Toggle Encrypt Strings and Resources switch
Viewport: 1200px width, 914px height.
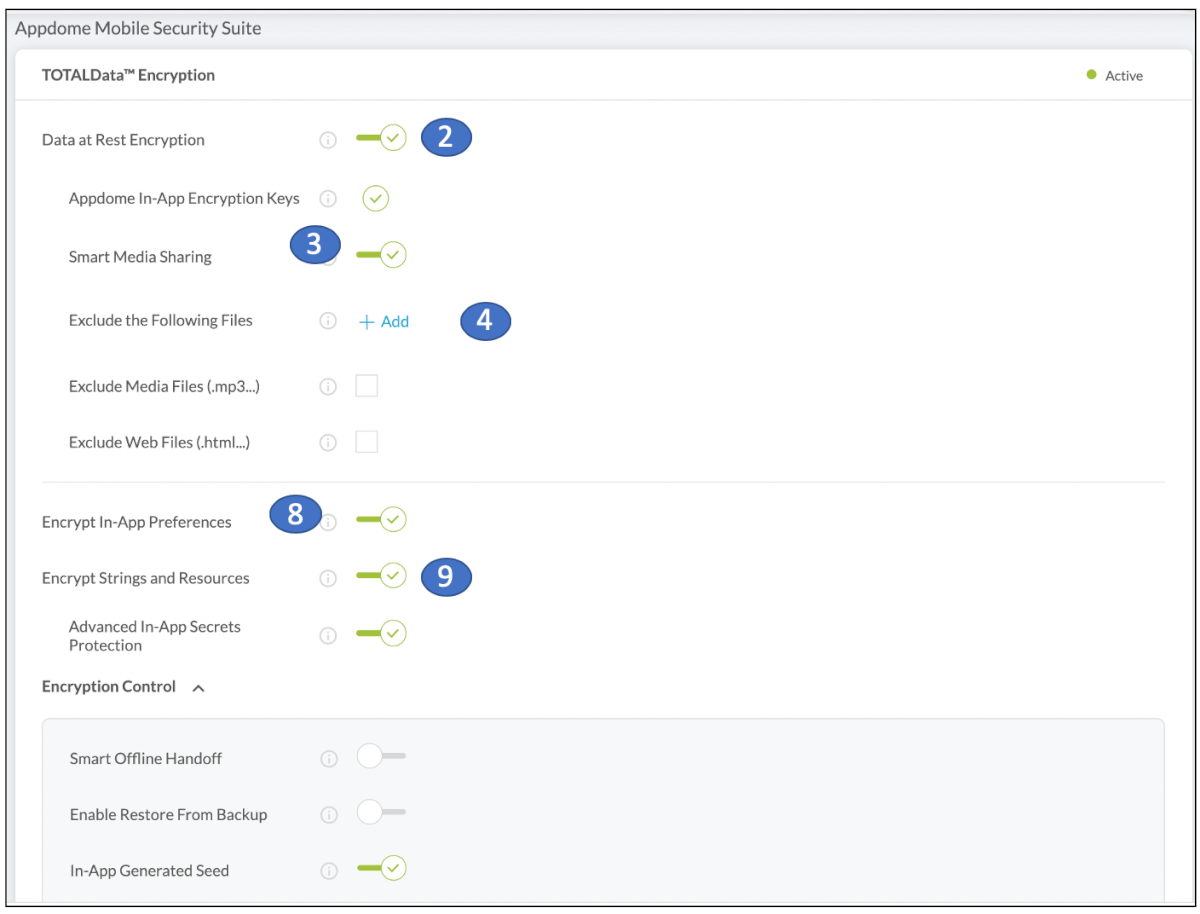click(381, 576)
